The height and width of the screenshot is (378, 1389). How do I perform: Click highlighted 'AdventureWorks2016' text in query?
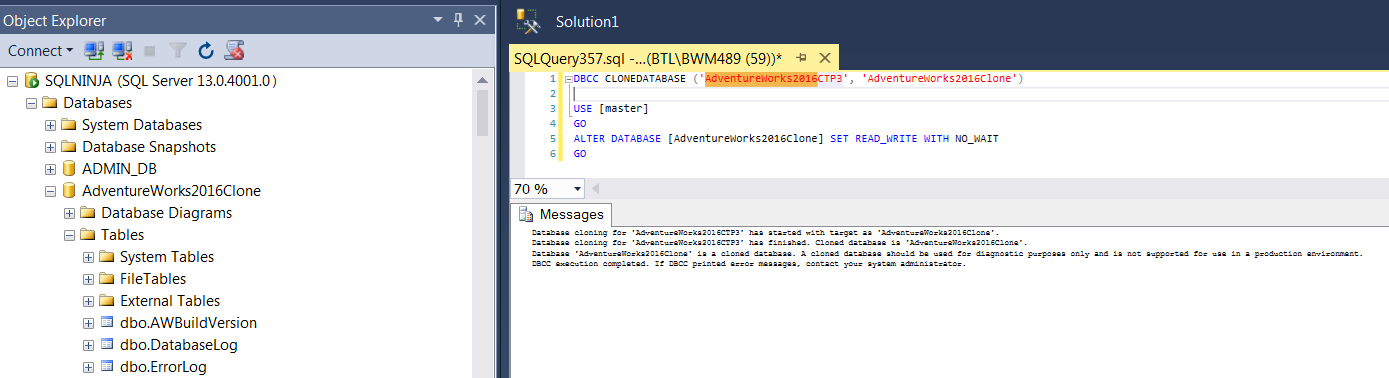(x=761, y=78)
